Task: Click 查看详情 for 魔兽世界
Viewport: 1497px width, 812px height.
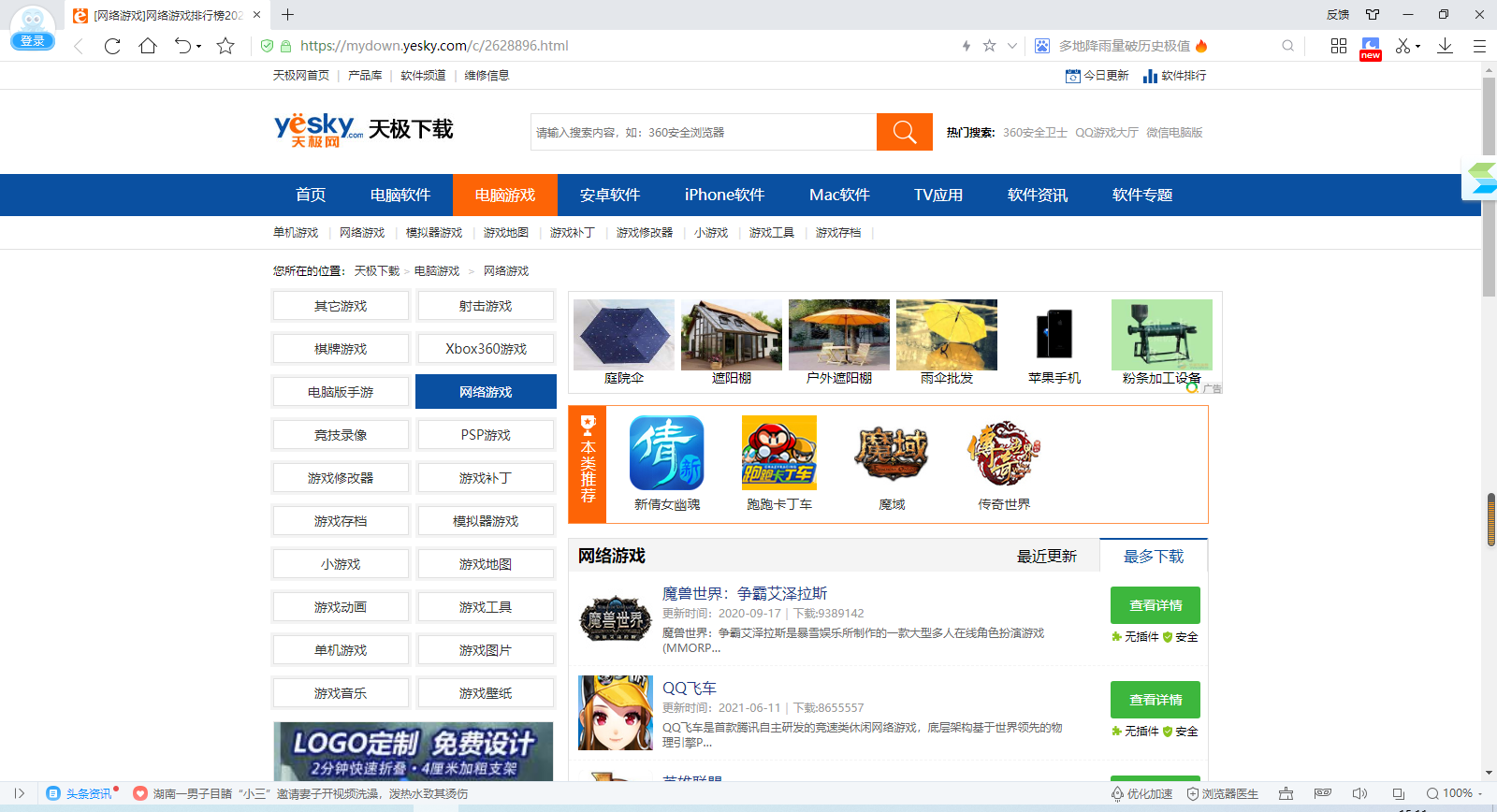Action: pos(1155,605)
